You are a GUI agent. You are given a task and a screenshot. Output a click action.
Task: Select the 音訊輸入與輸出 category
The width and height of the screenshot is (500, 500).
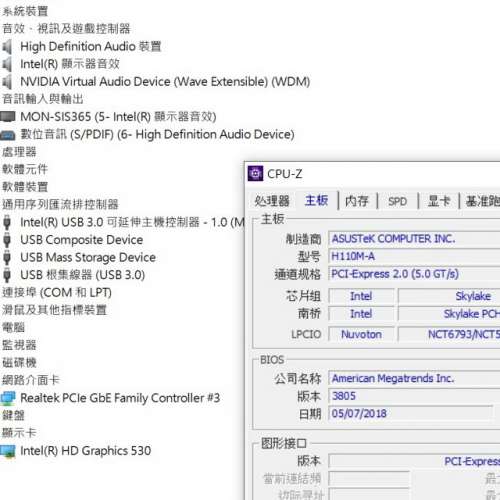tap(43, 99)
